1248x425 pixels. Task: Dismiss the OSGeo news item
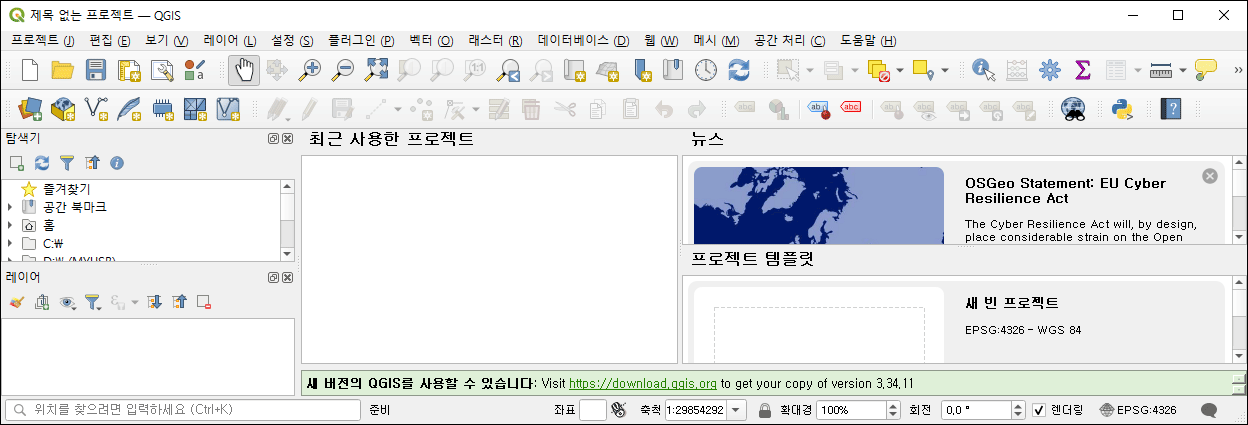1210,176
